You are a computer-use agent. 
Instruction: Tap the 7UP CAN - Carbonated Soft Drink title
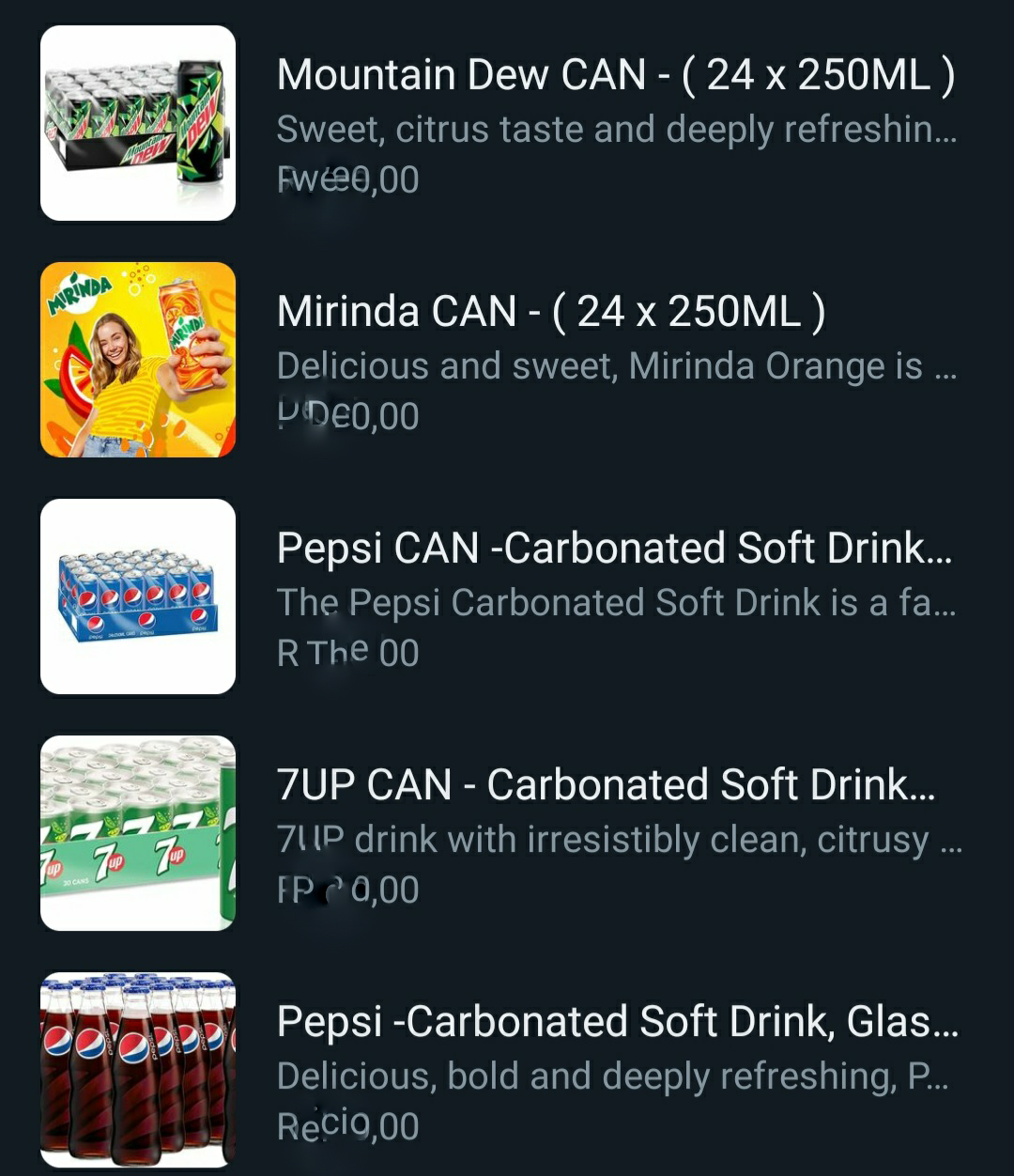(x=607, y=785)
